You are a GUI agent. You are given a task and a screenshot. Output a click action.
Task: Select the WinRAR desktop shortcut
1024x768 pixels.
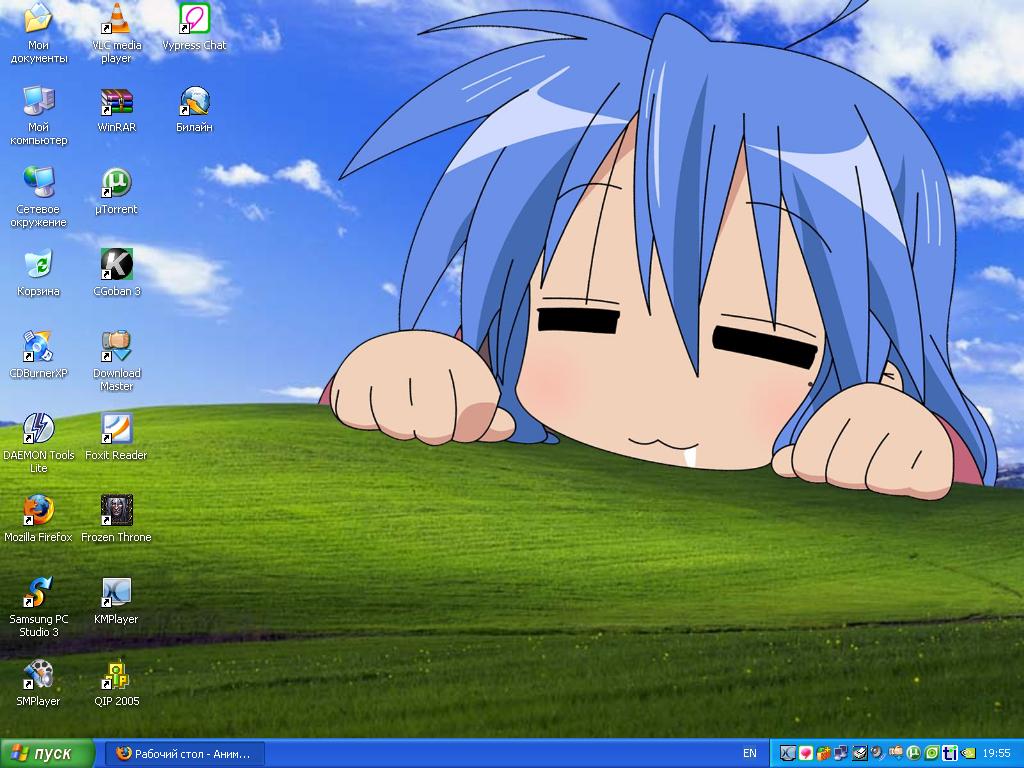[x=116, y=110]
